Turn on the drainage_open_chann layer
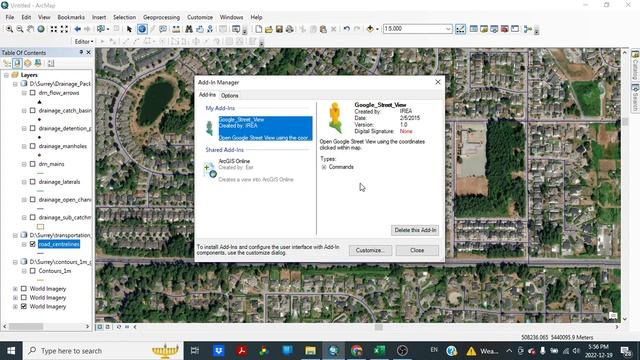640x360 pixels. pyautogui.click(x=33, y=200)
